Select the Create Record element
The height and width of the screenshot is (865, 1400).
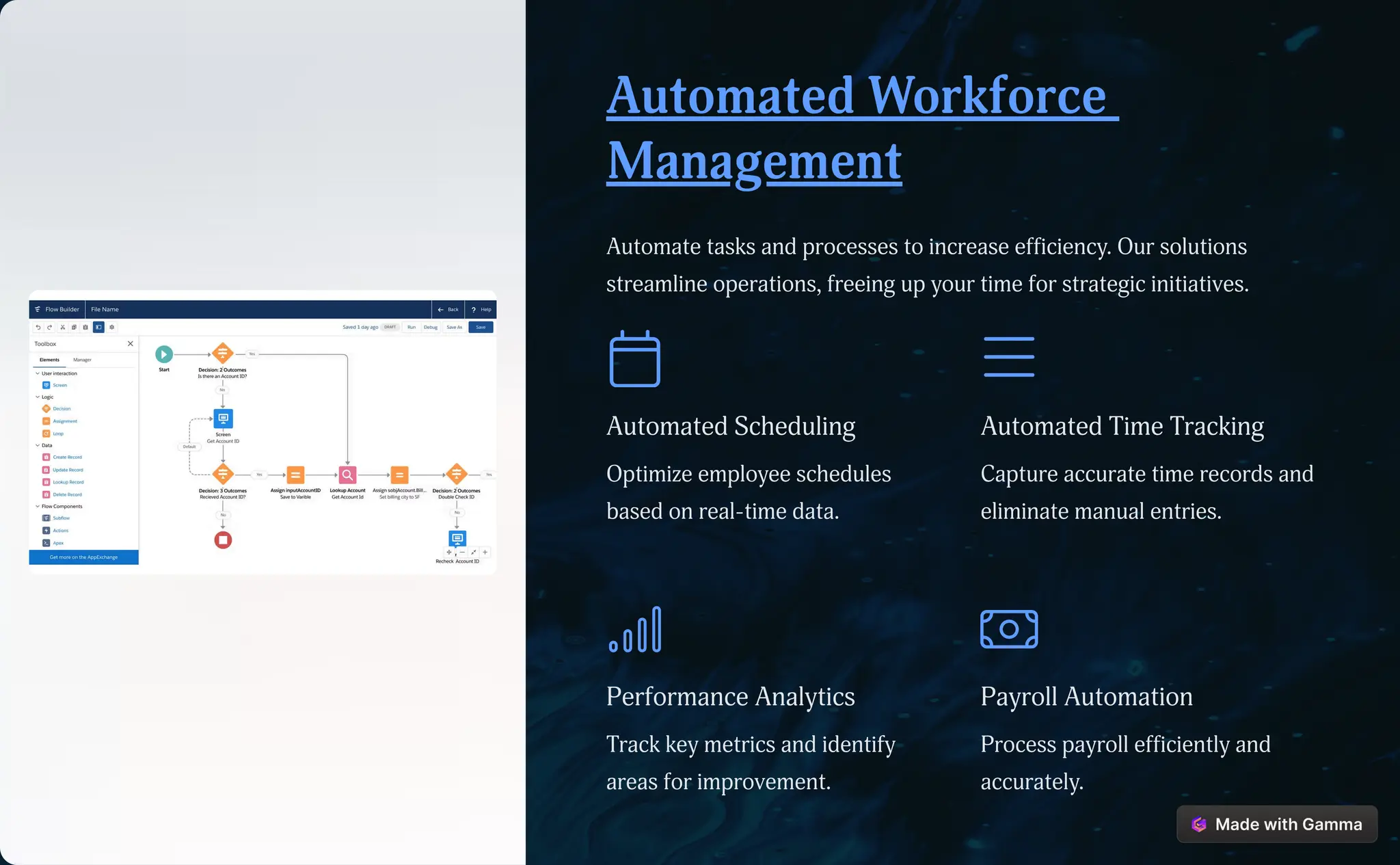coord(62,457)
